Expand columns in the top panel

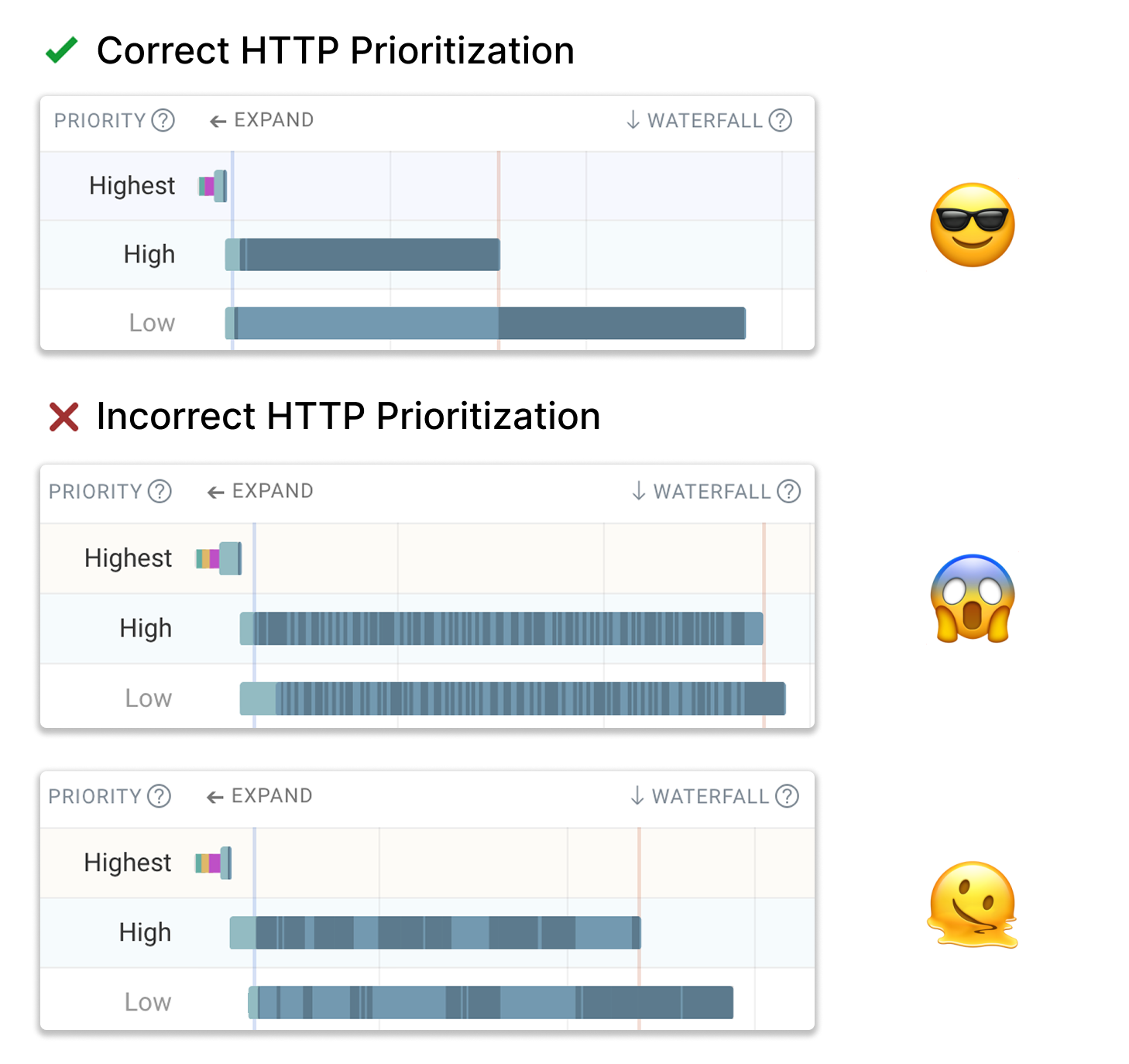tap(262, 121)
